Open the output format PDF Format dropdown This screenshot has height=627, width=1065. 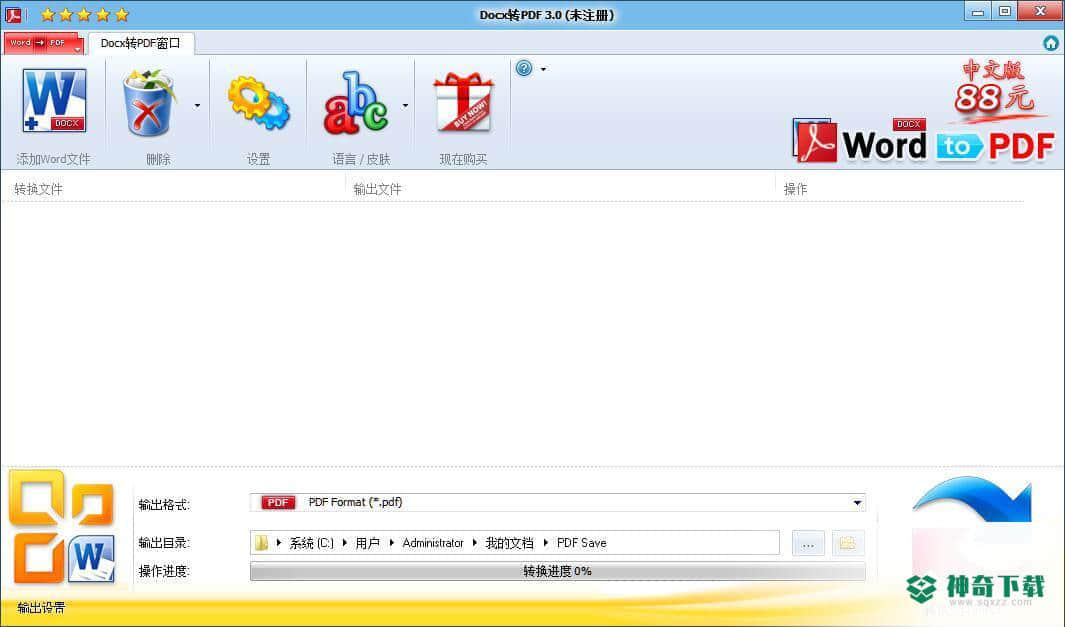pyautogui.click(x=558, y=502)
